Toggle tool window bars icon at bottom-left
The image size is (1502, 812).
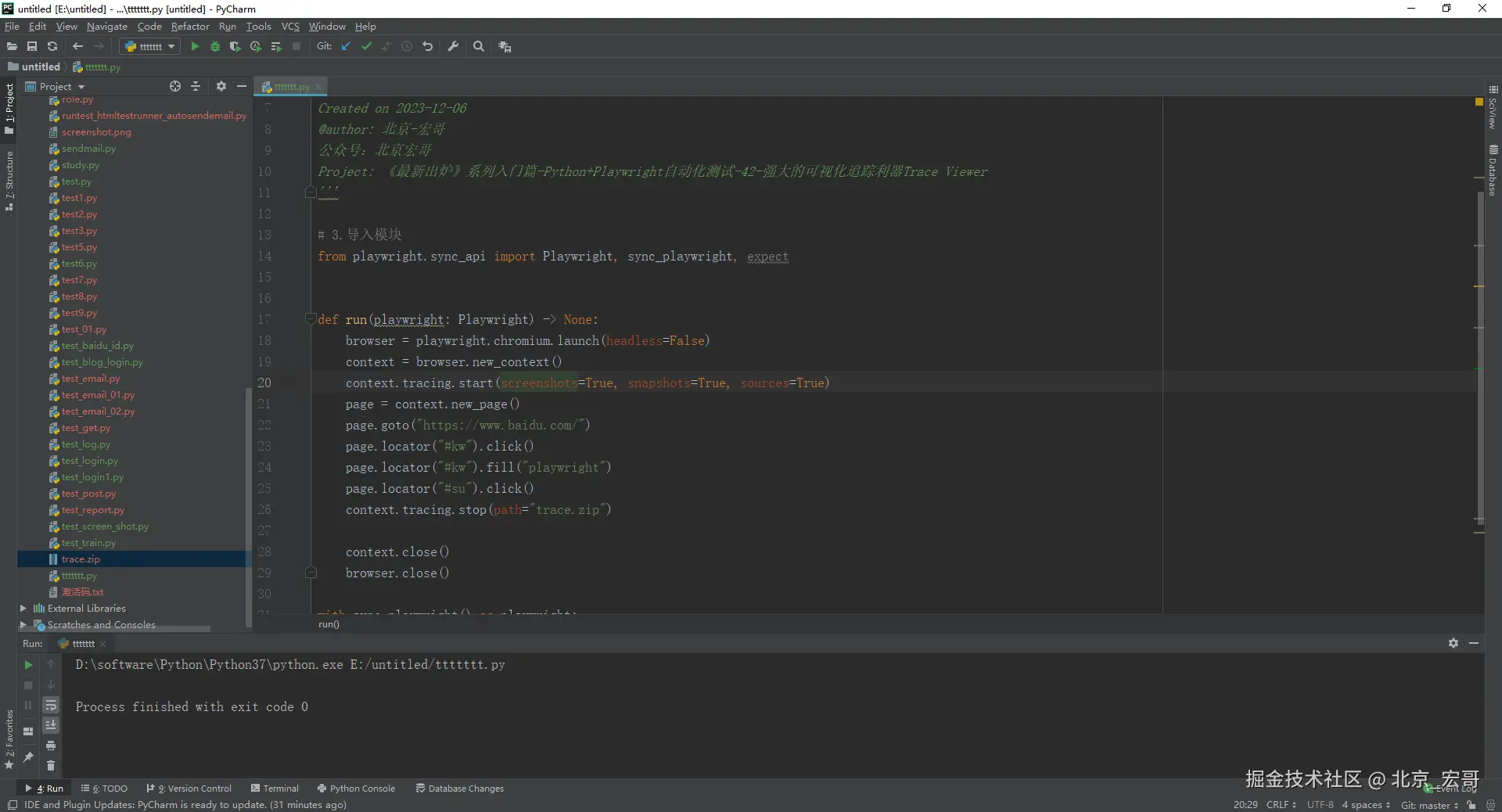(x=12, y=805)
